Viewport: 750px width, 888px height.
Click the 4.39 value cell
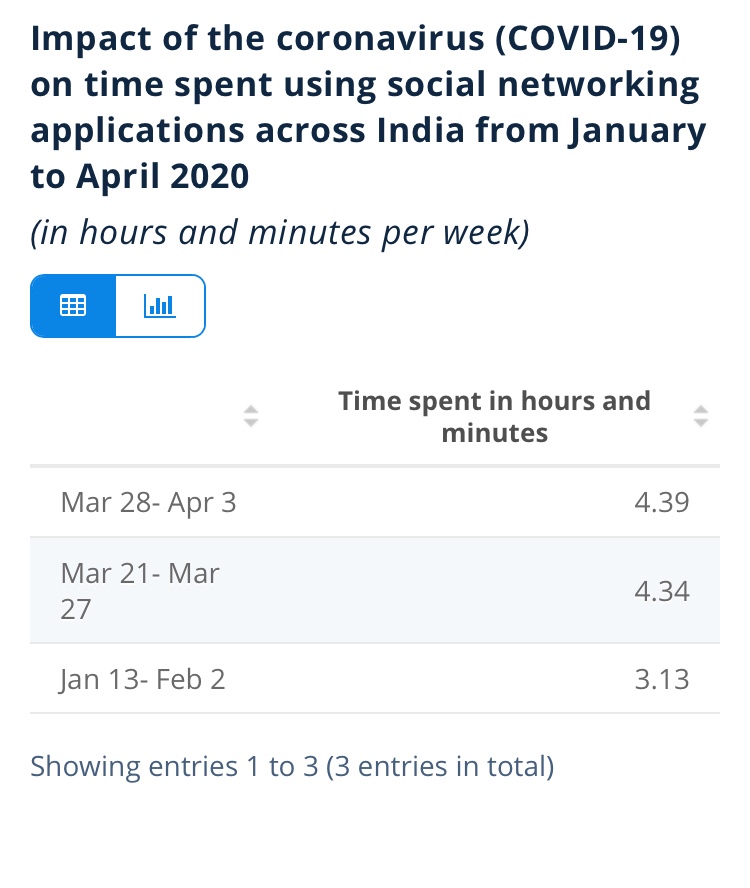[661, 501]
